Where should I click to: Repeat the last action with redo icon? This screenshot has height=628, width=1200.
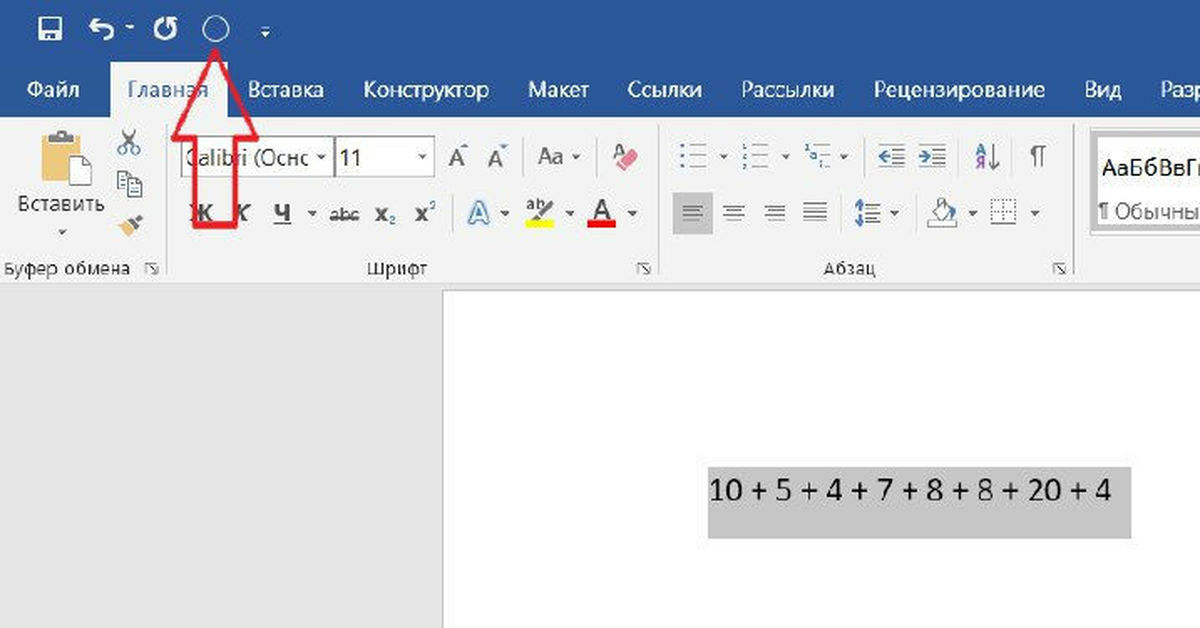coord(165,30)
